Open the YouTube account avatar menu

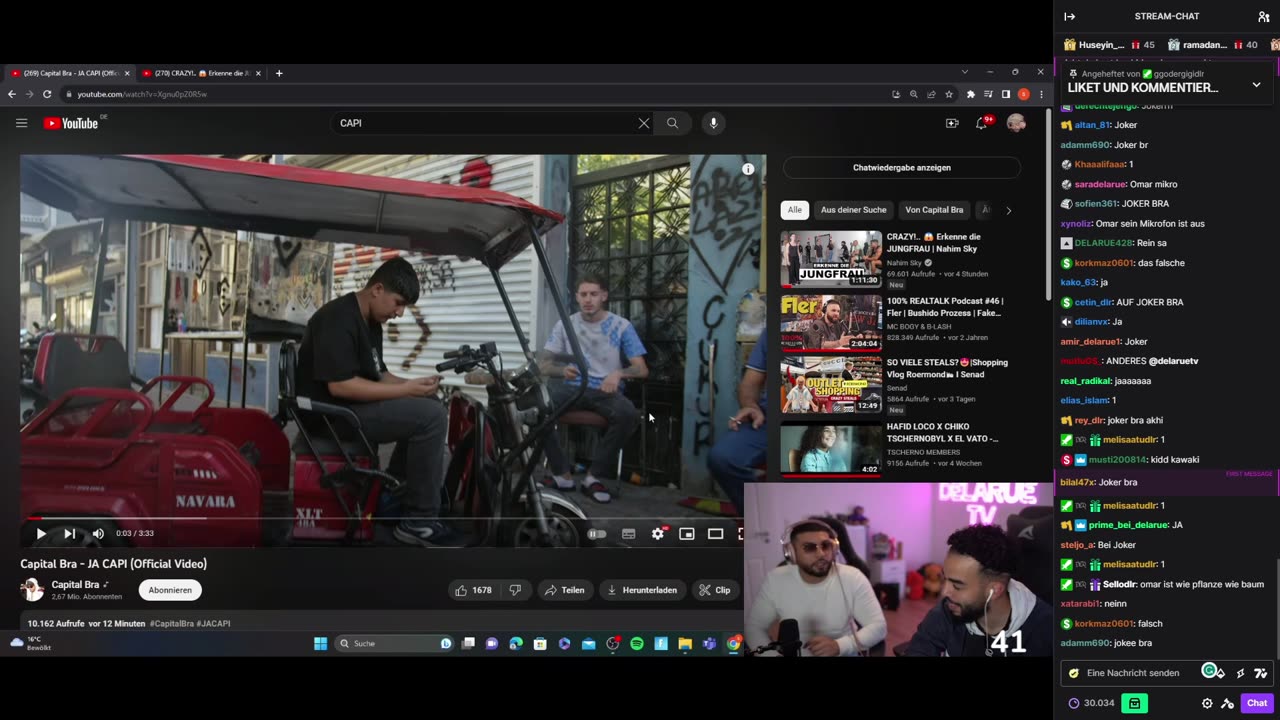[x=1016, y=123]
